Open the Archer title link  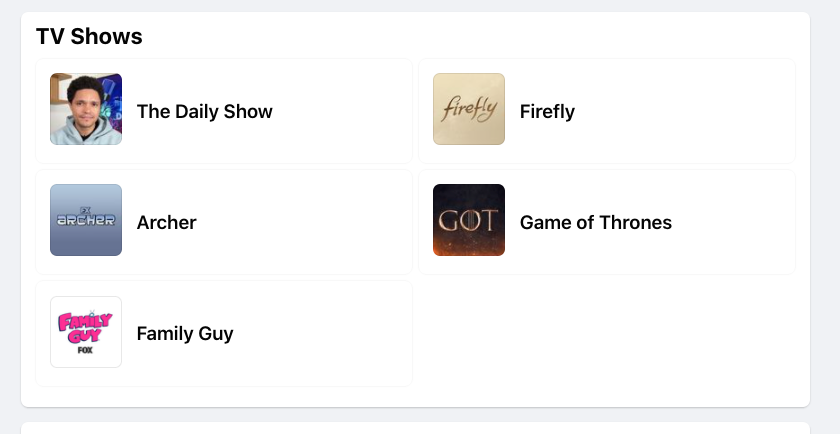click(167, 222)
